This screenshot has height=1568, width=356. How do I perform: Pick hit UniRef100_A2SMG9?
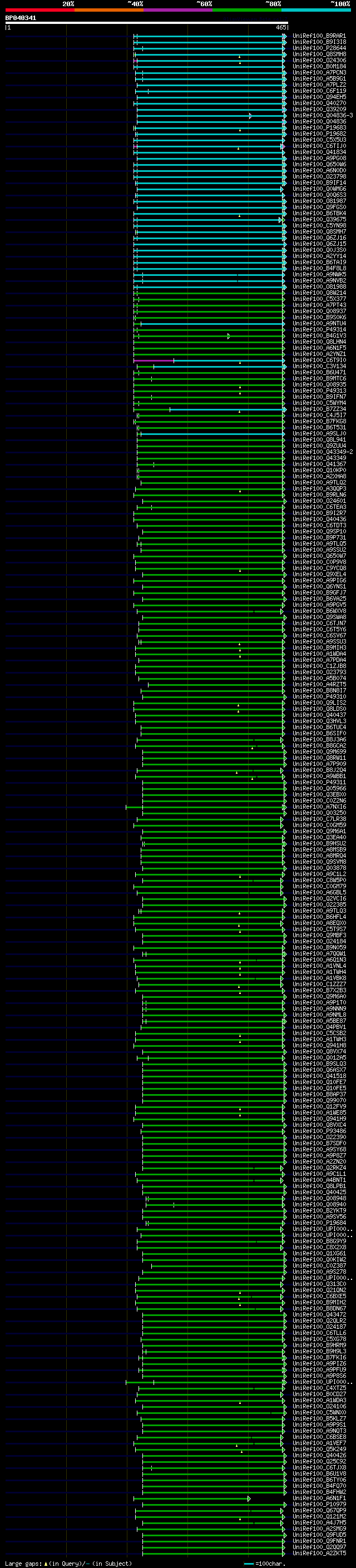[319, 1529]
